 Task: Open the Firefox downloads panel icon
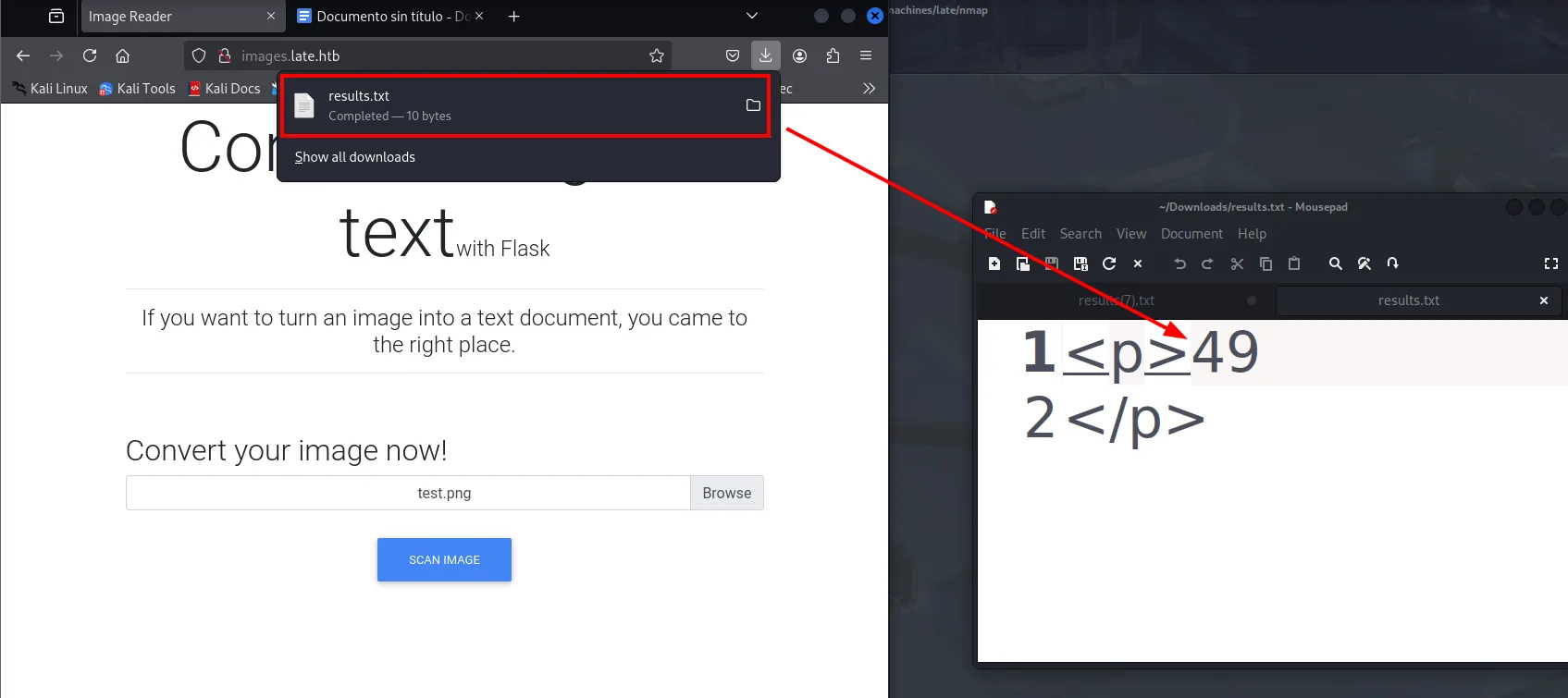766,55
